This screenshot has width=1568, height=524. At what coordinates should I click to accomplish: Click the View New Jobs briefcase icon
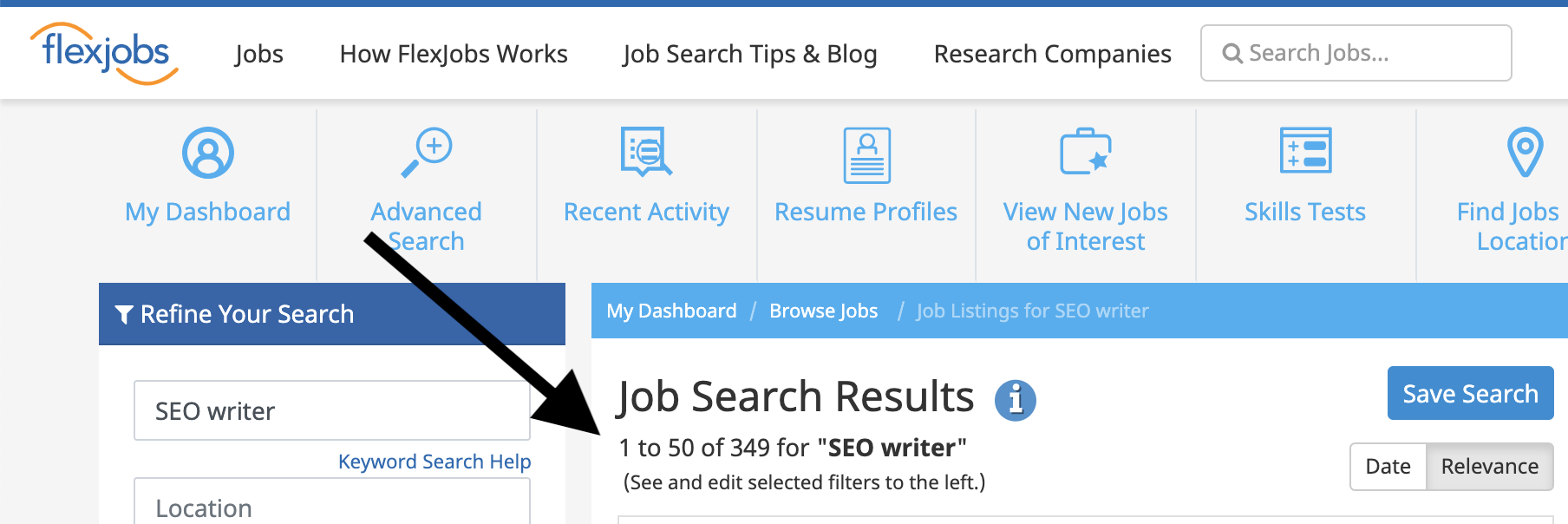coord(1086,152)
